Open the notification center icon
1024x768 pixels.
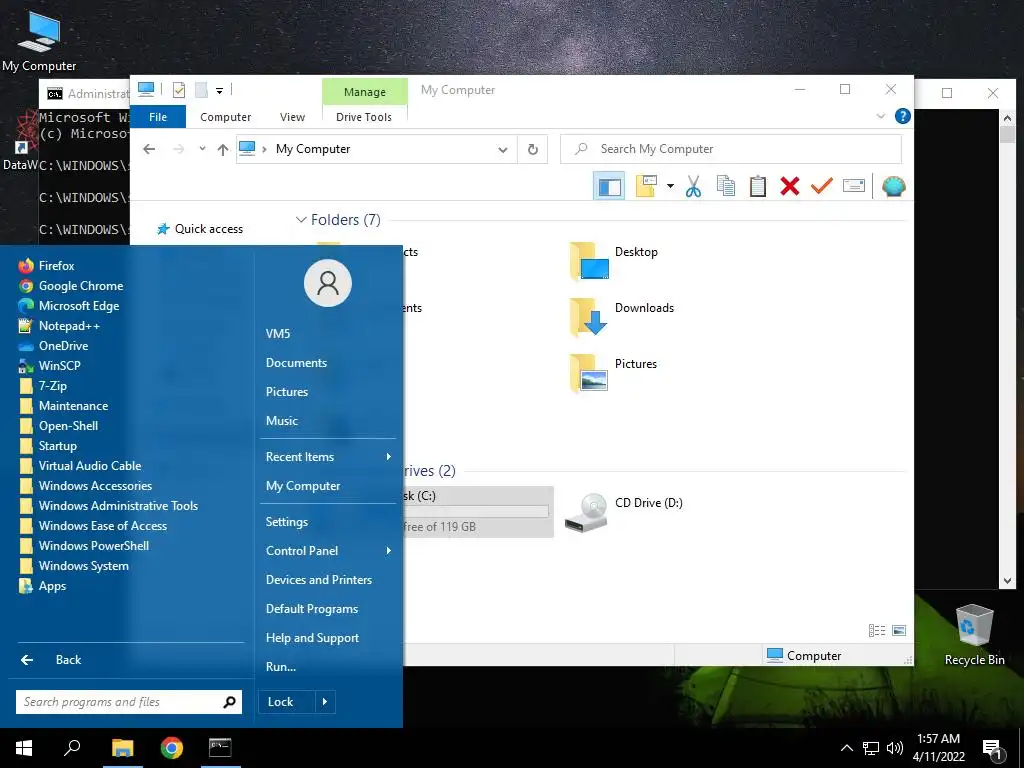[993, 749]
